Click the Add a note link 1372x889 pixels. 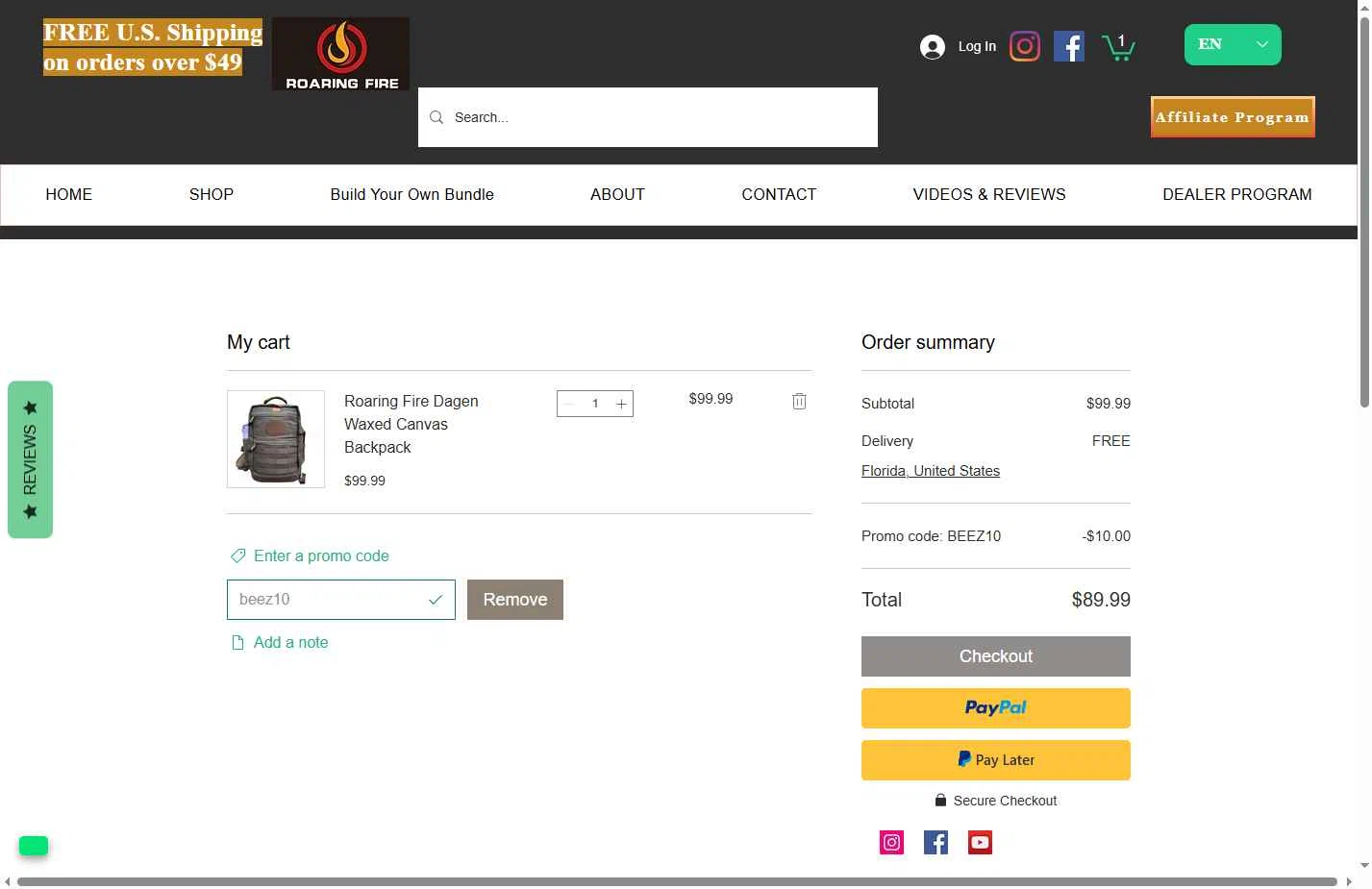click(x=291, y=642)
